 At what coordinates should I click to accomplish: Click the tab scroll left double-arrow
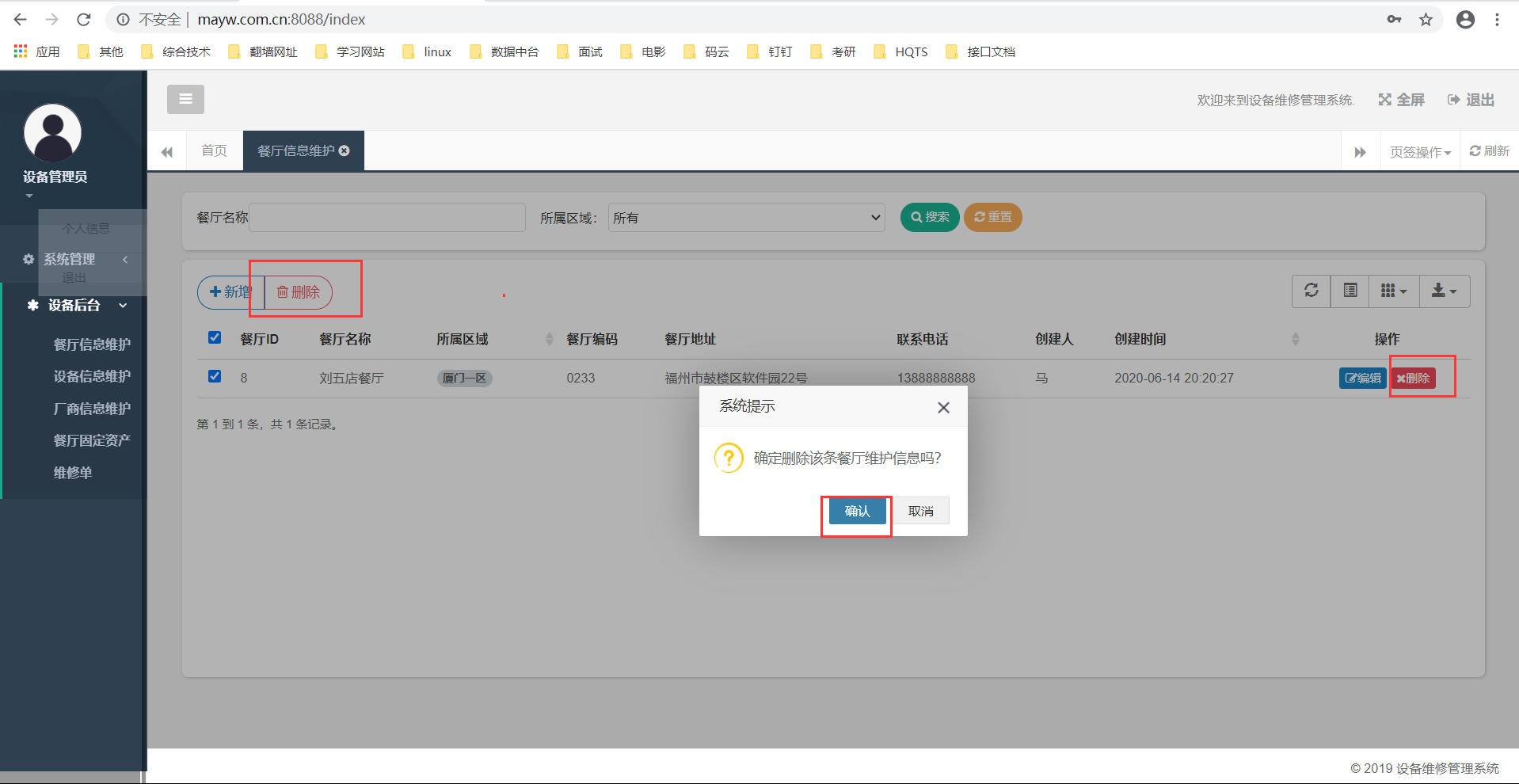coord(167,151)
